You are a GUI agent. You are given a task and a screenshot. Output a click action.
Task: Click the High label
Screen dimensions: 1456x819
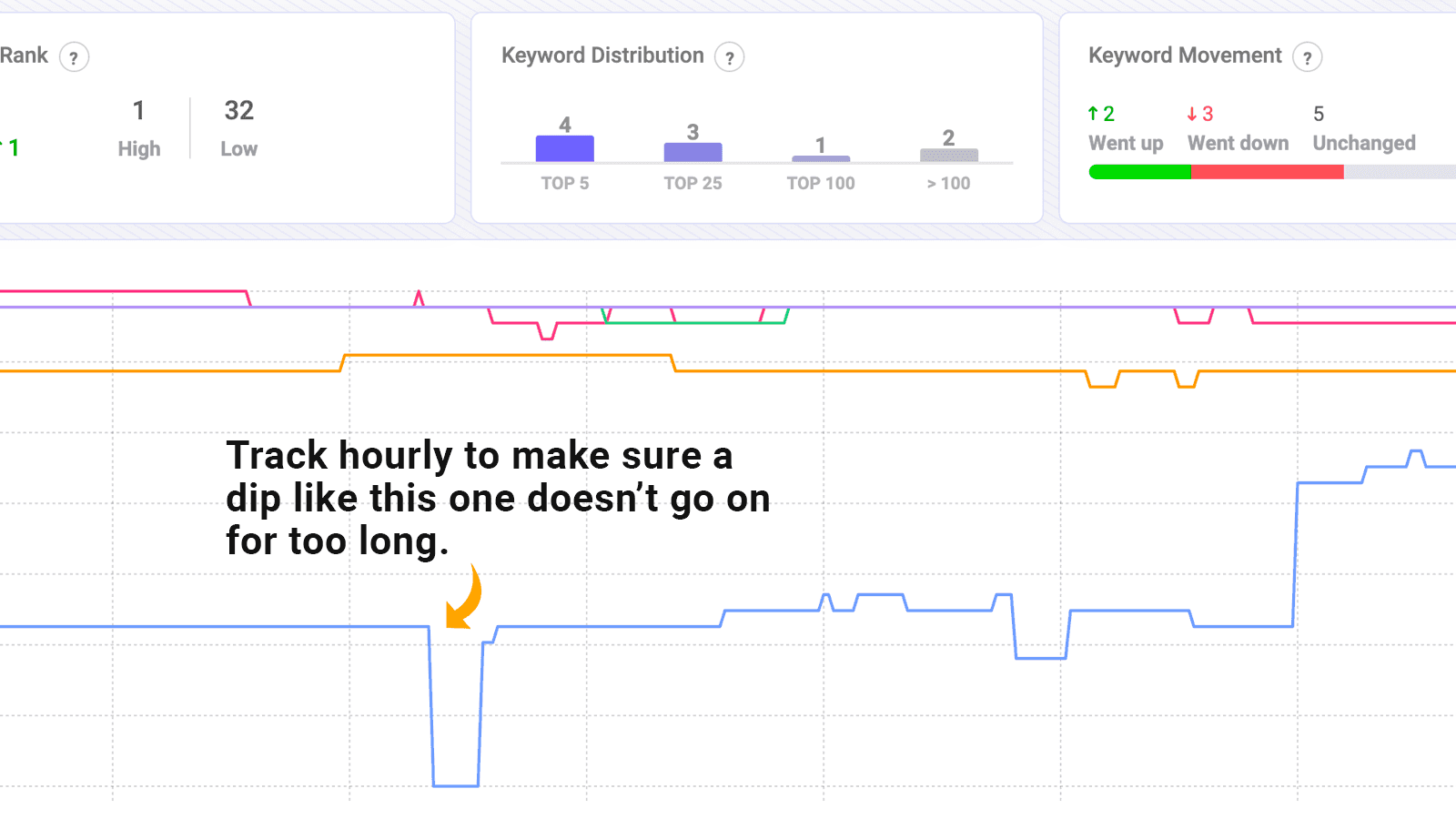139,148
